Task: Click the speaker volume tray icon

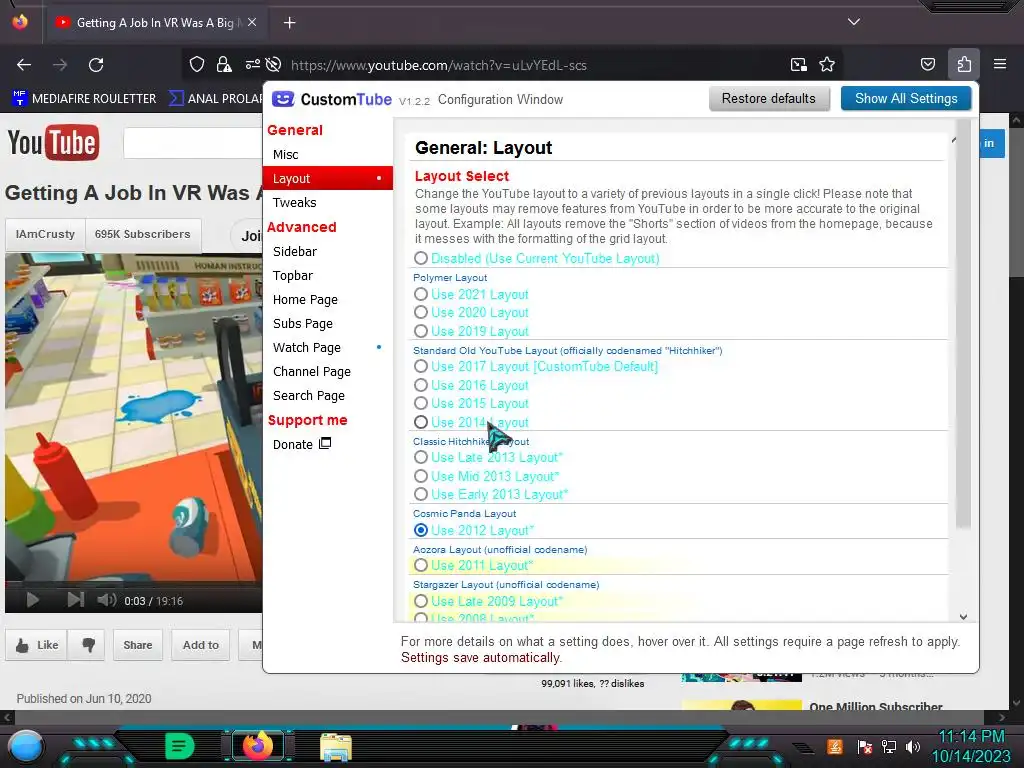Action: [913, 746]
